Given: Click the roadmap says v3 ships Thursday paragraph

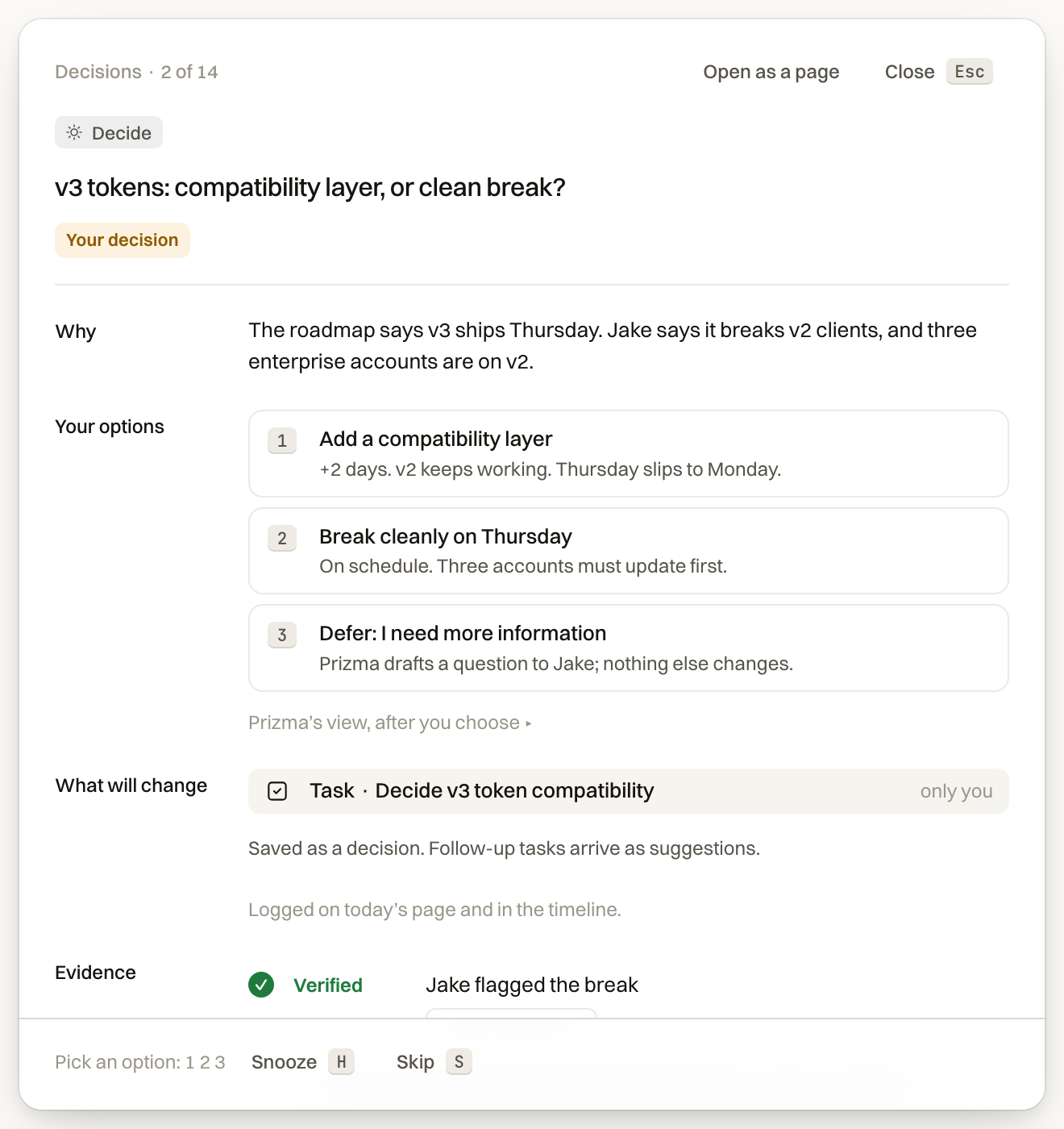Looking at the screenshot, I should [x=613, y=346].
